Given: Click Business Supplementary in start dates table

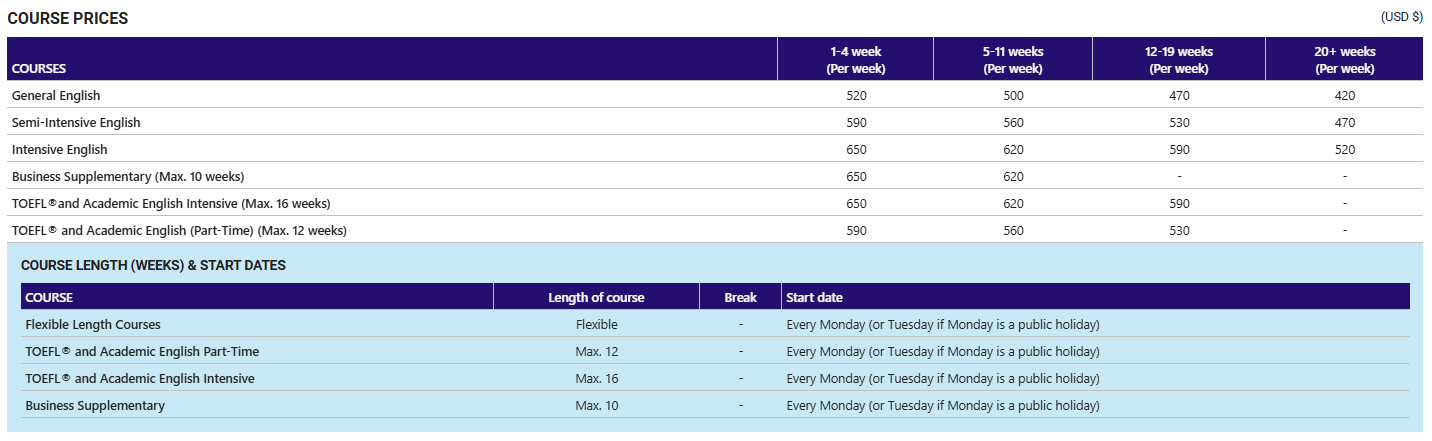Looking at the screenshot, I should coord(95,406).
